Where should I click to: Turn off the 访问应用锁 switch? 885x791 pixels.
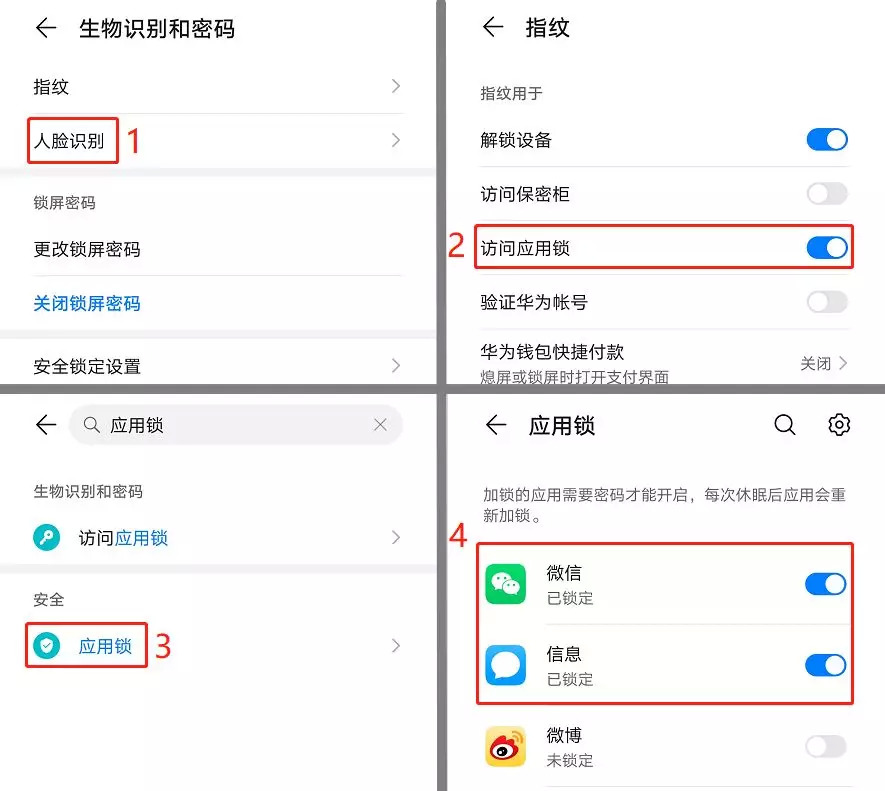pos(827,247)
